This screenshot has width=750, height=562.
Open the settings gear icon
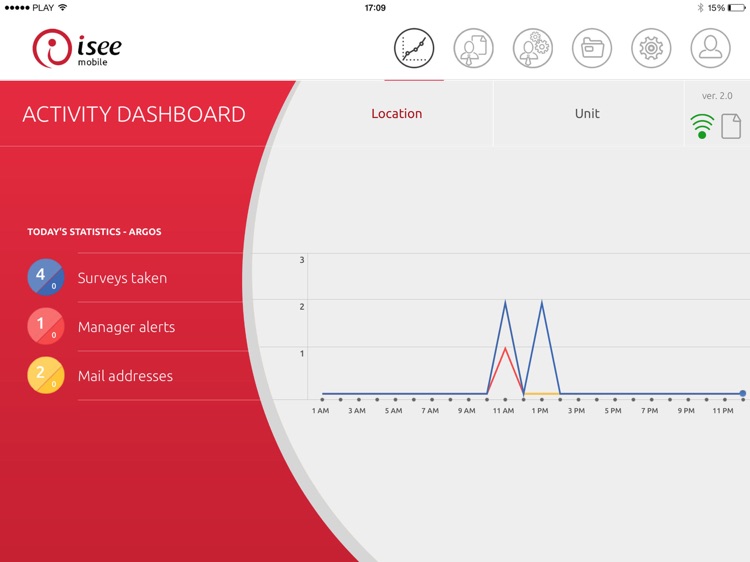pyautogui.click(x=651, y=48)
